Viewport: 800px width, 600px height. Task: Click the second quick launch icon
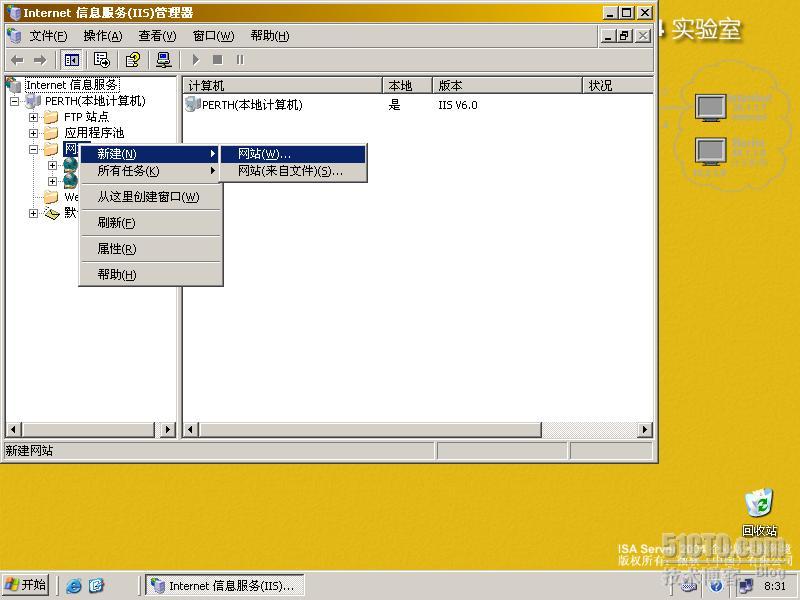[x=96, y=585]
